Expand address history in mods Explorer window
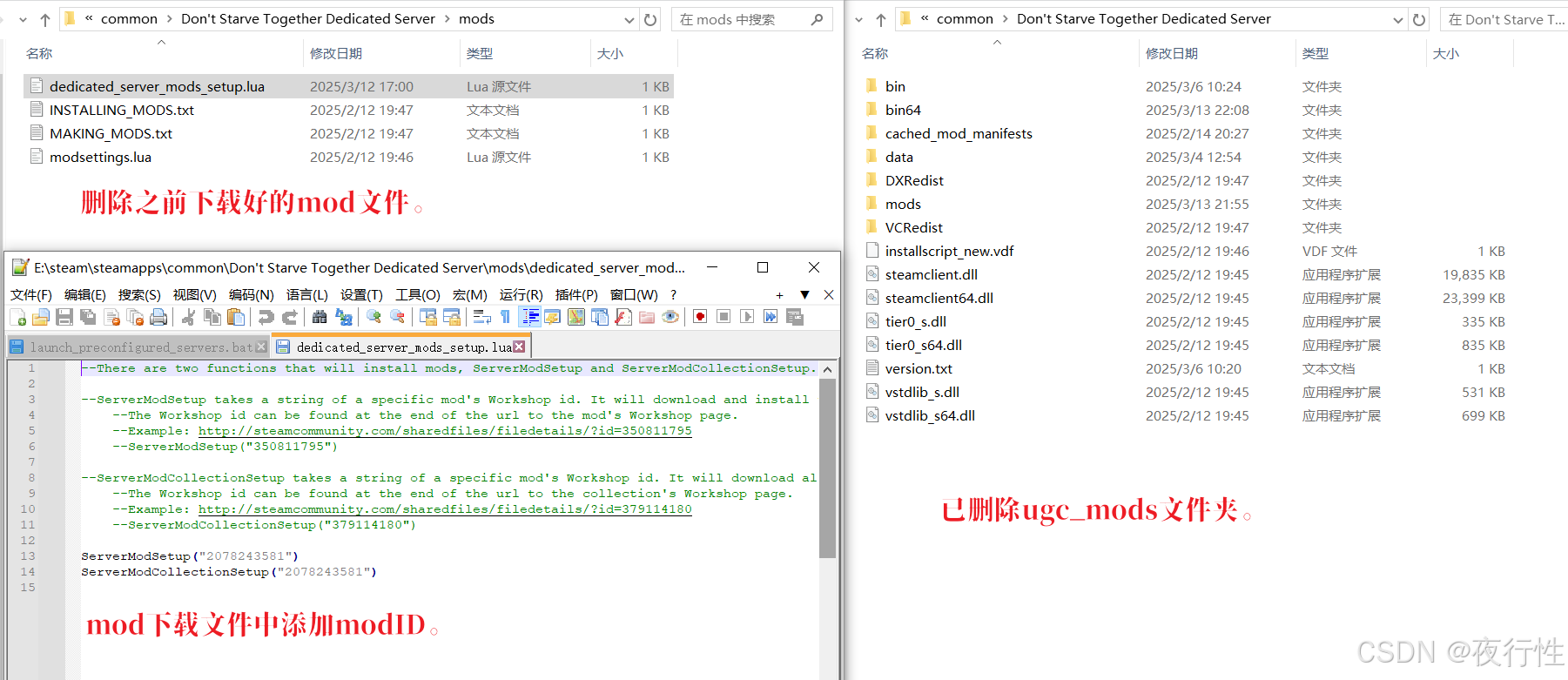 click(629, 19)
